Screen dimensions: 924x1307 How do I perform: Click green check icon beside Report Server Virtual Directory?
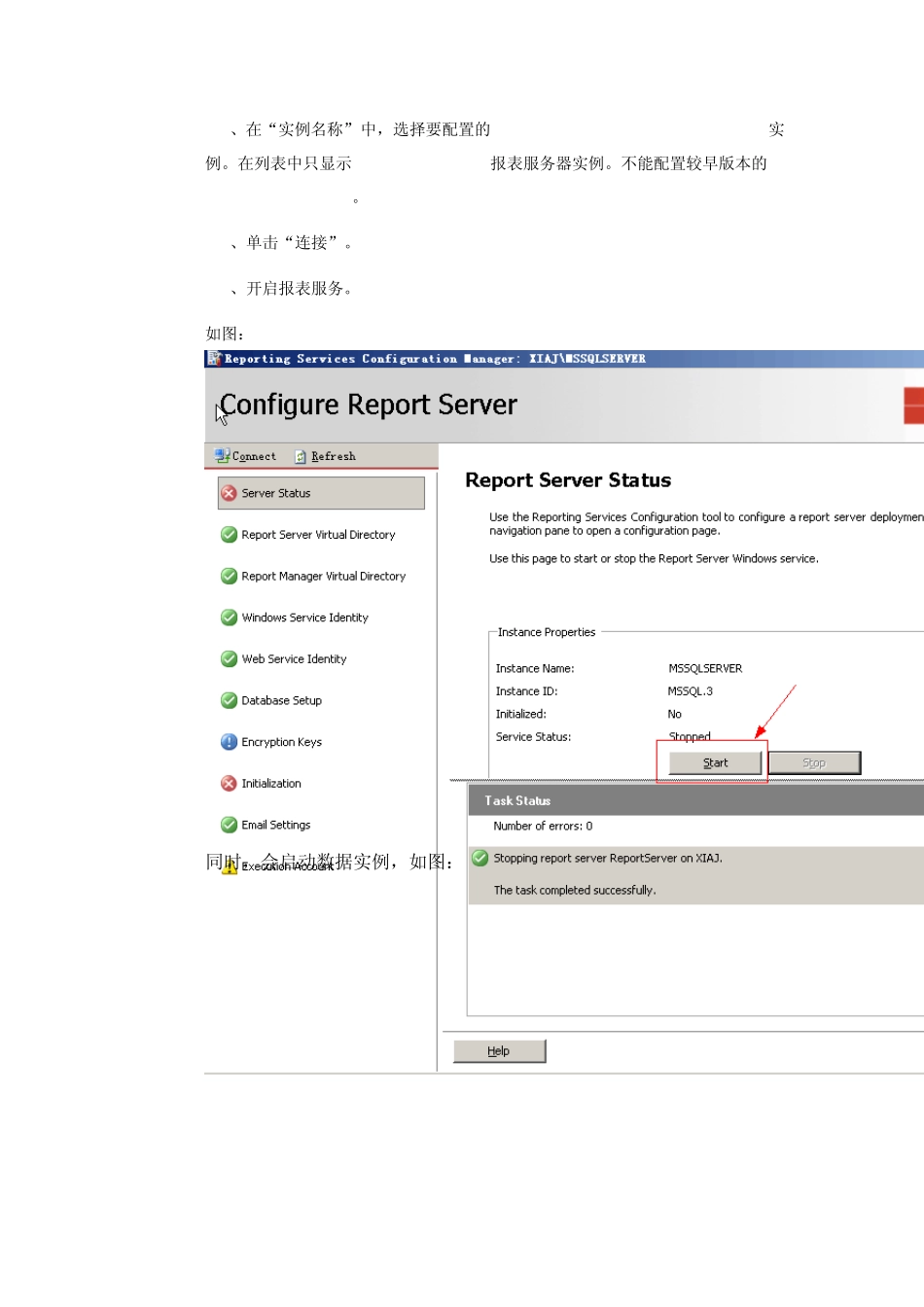(229, 535)
